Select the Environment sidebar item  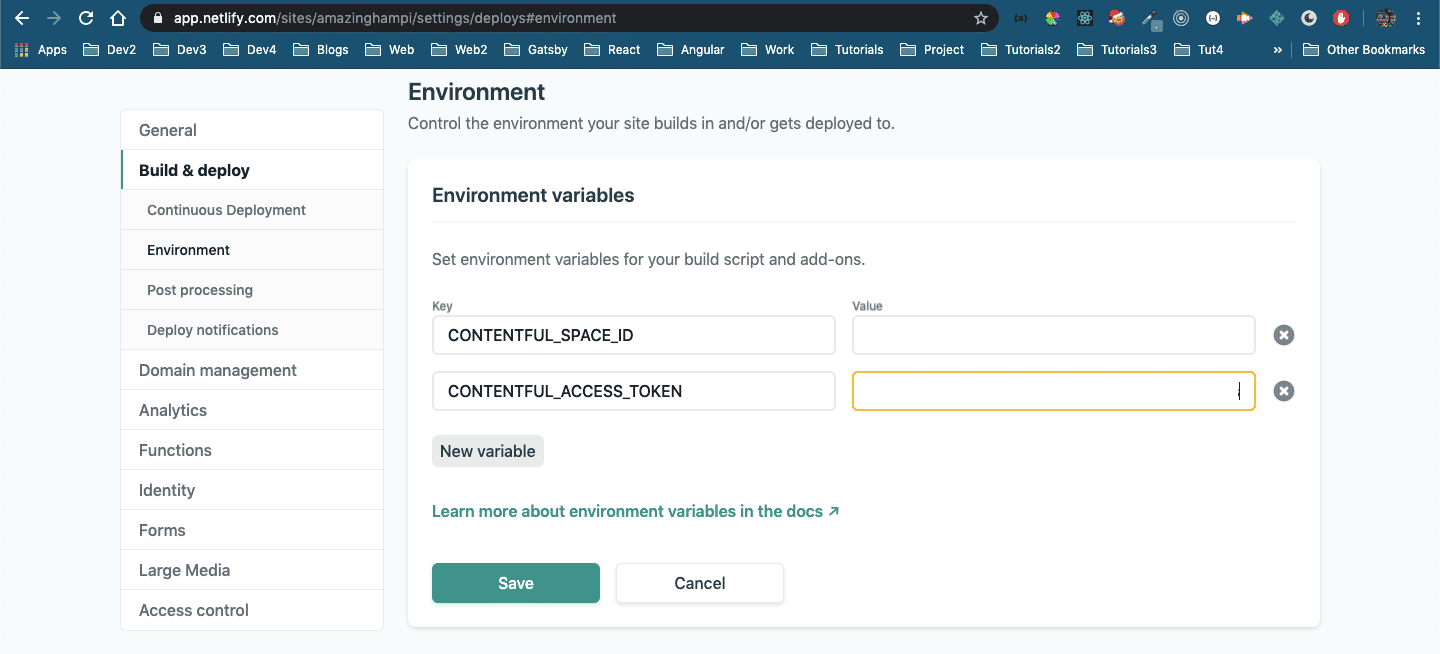(x=252, y=250)
